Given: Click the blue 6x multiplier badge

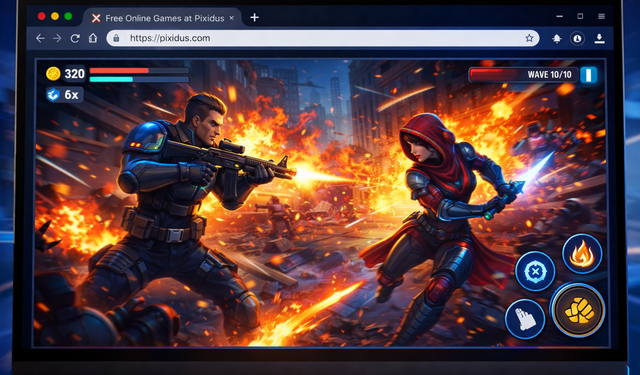Looking at the screenshot, I should [64, 95].
